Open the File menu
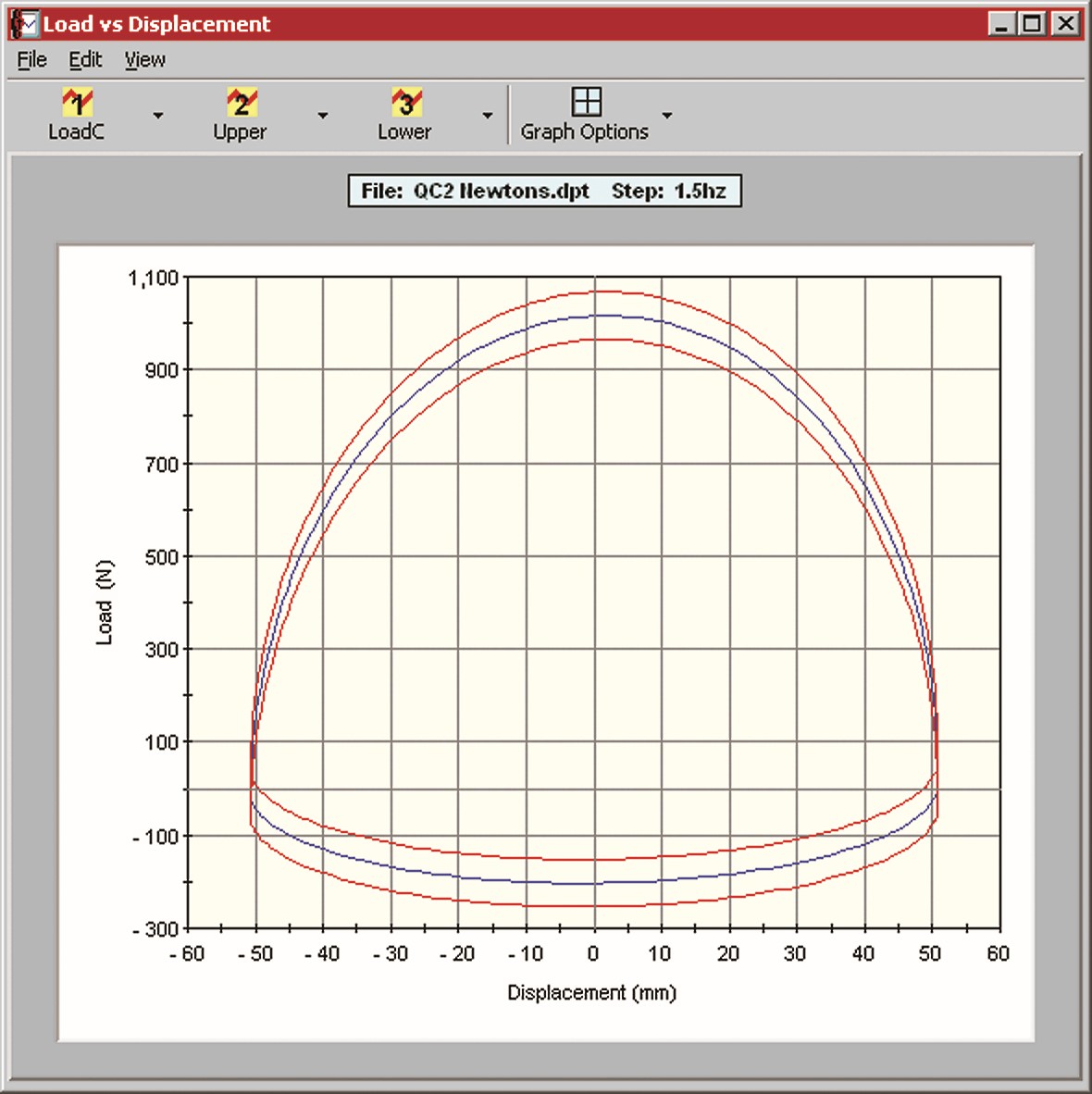The image size is (1092, 1094). click(x=31, y=59)
